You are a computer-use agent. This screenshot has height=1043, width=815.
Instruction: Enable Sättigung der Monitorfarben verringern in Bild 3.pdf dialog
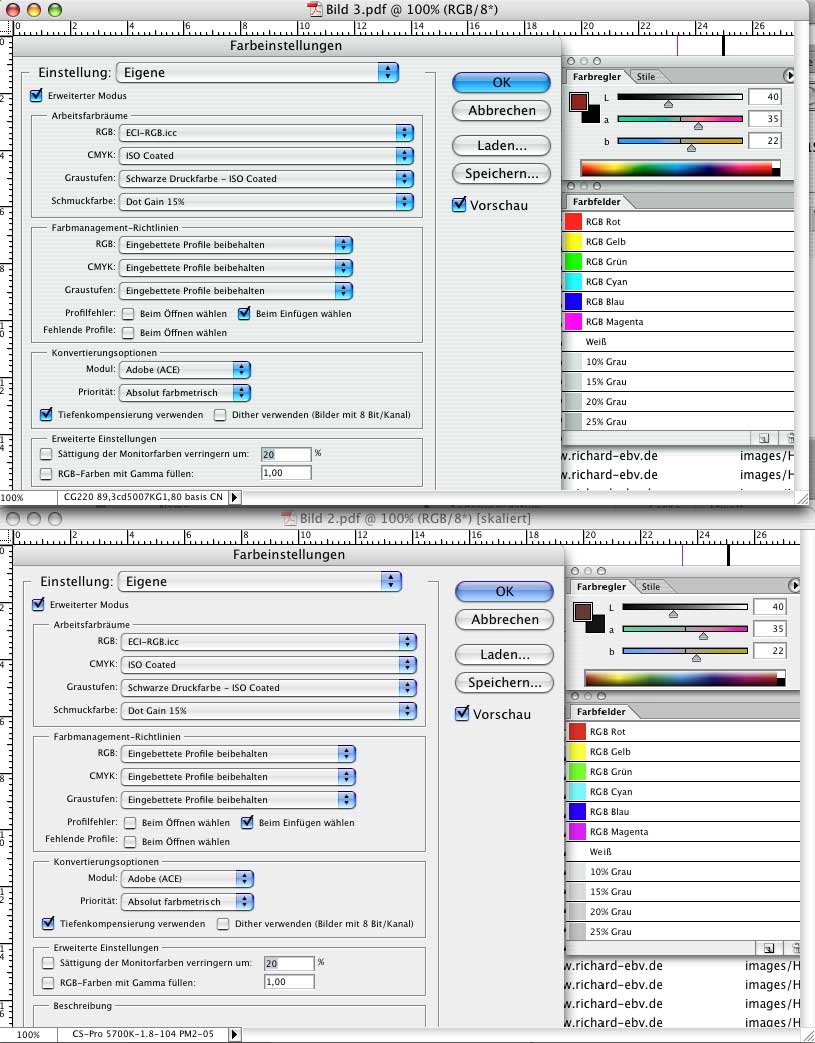(46, 454)
